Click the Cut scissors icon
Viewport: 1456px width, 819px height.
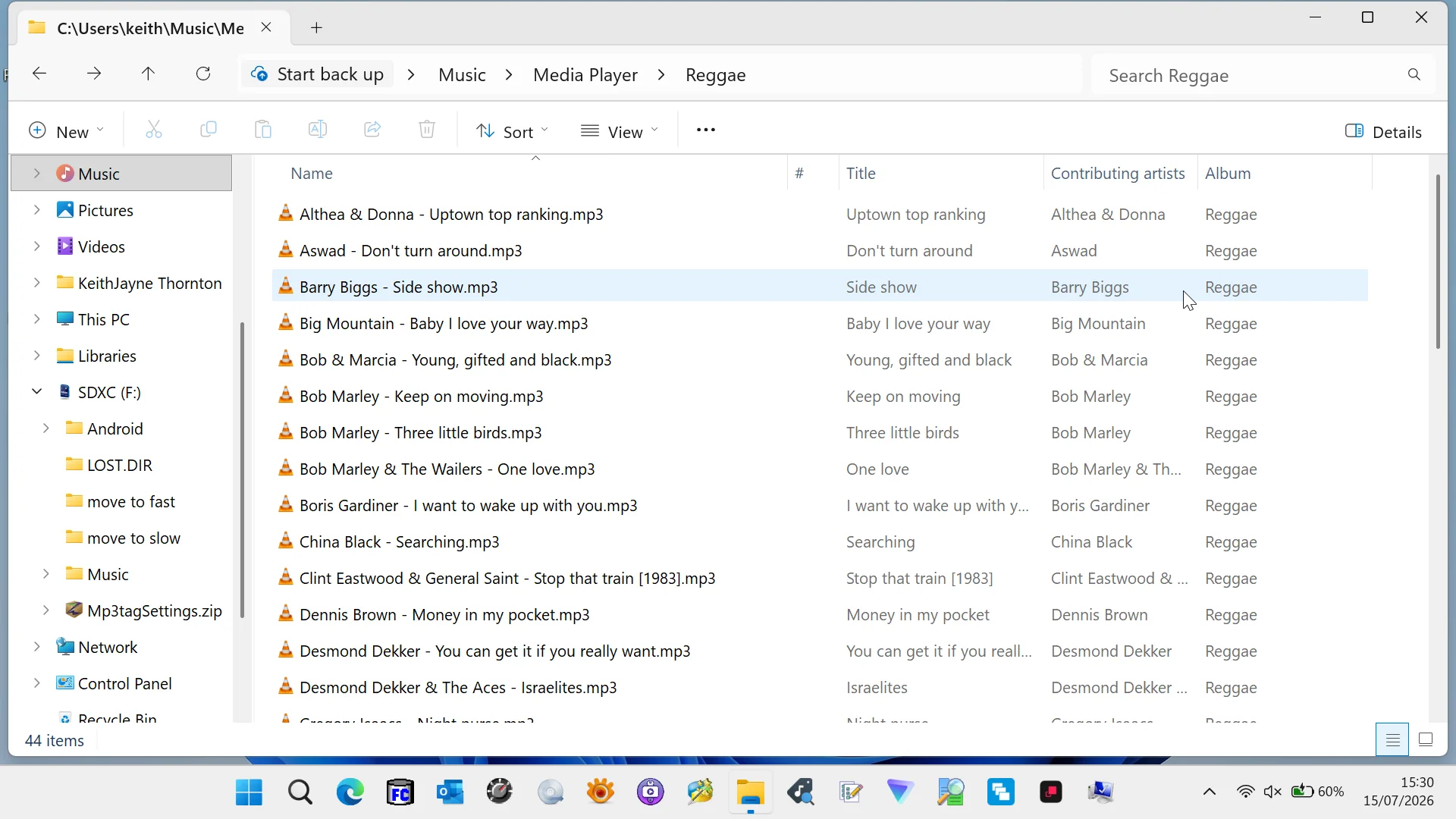154,130
